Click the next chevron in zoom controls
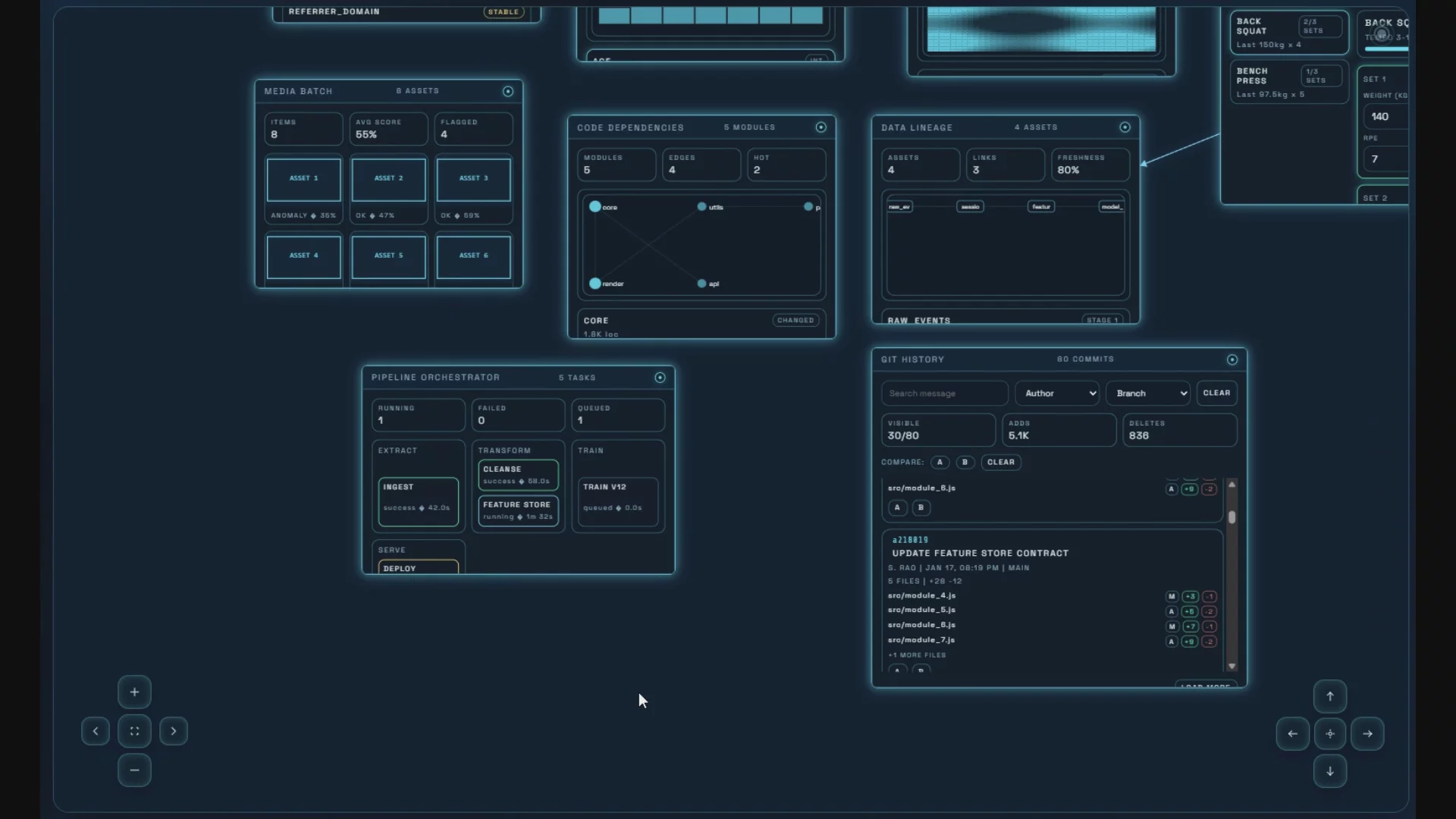 point(174,731)
